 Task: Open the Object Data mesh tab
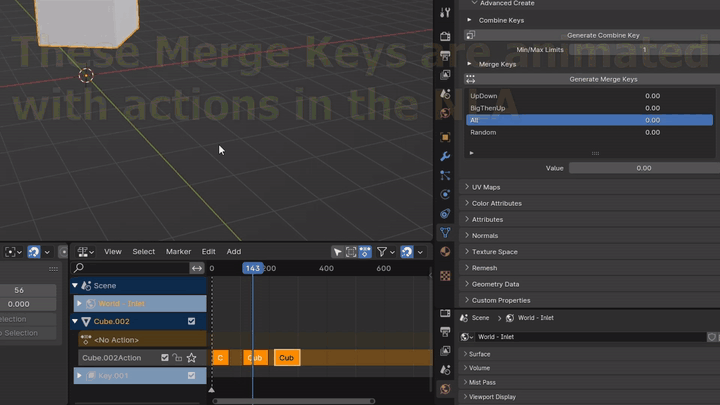pos(445,233)
